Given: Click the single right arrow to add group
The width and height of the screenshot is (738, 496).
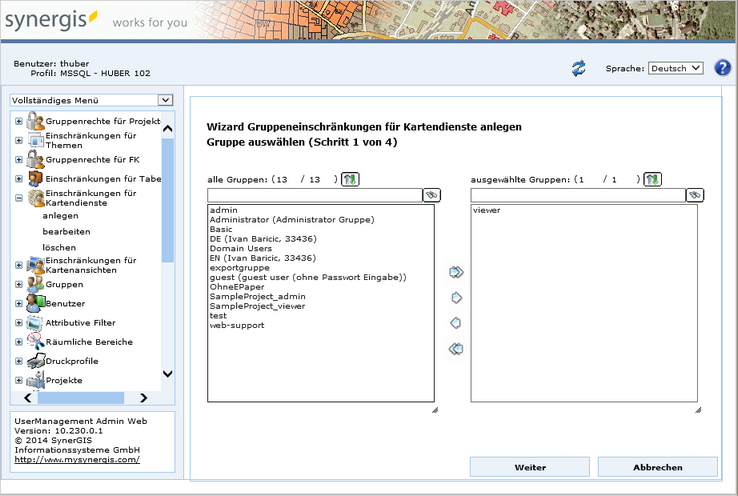Looking at the screenshot, I should pyautogui.click(x=456, y=298).
